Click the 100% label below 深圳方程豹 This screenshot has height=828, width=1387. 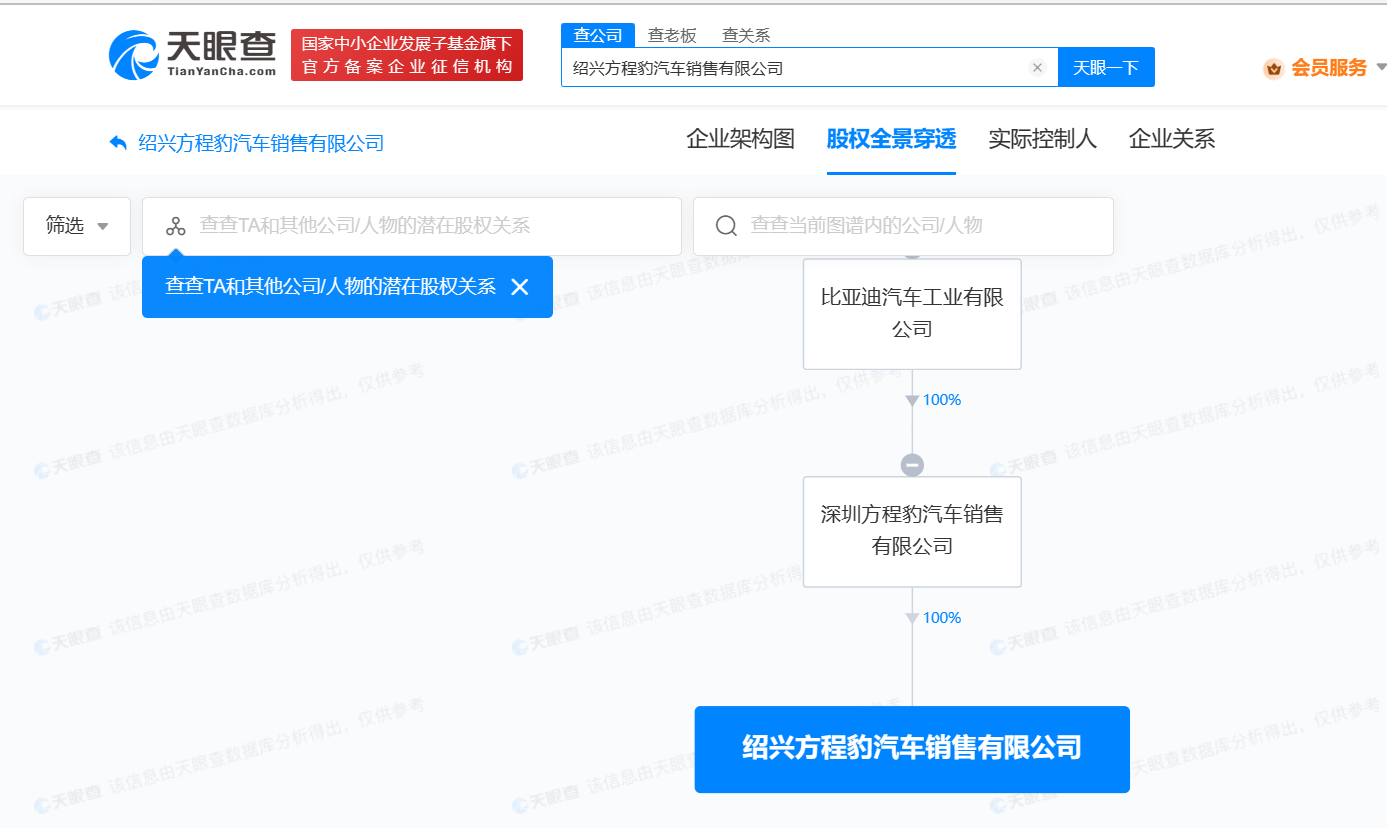(x=941, y=618)
